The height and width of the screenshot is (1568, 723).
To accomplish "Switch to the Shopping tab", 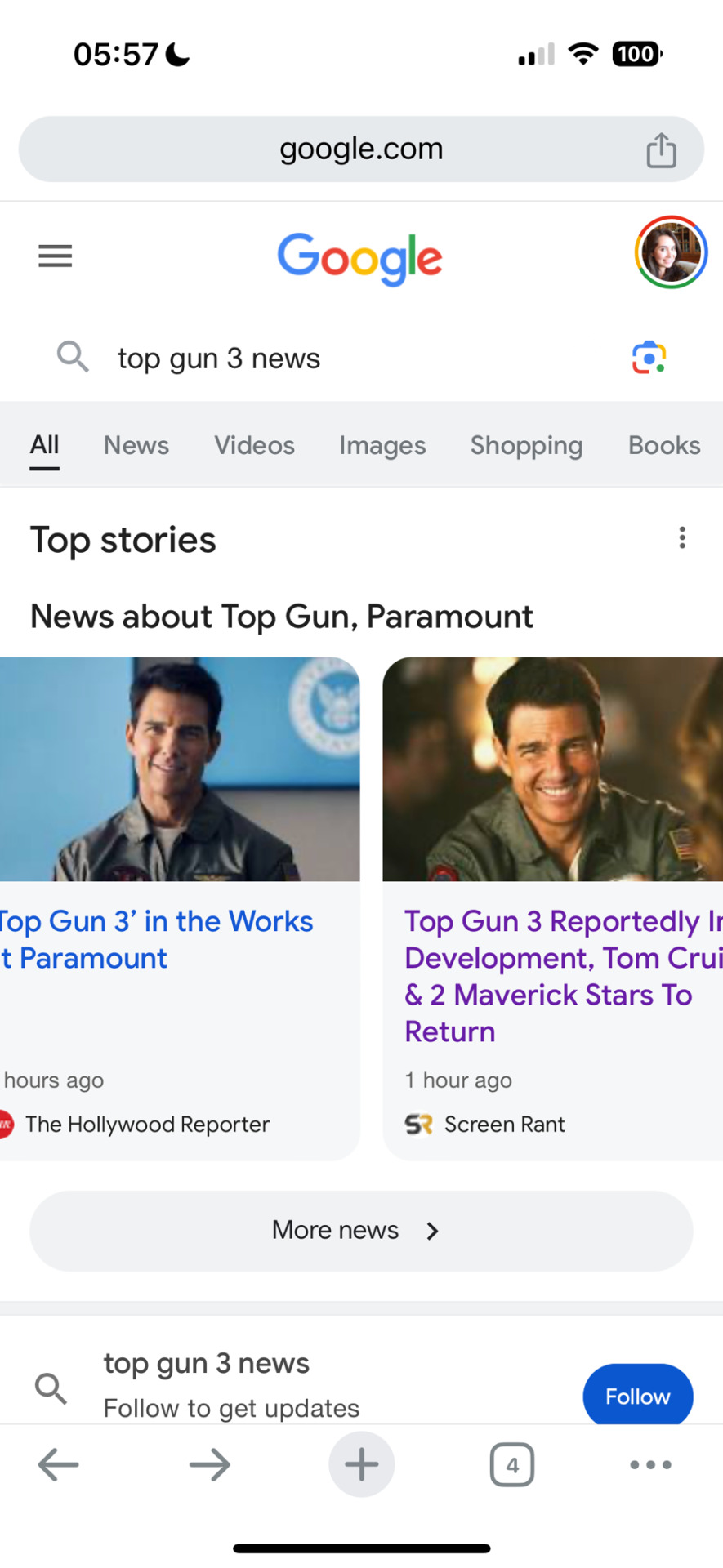I will [526, 445].
